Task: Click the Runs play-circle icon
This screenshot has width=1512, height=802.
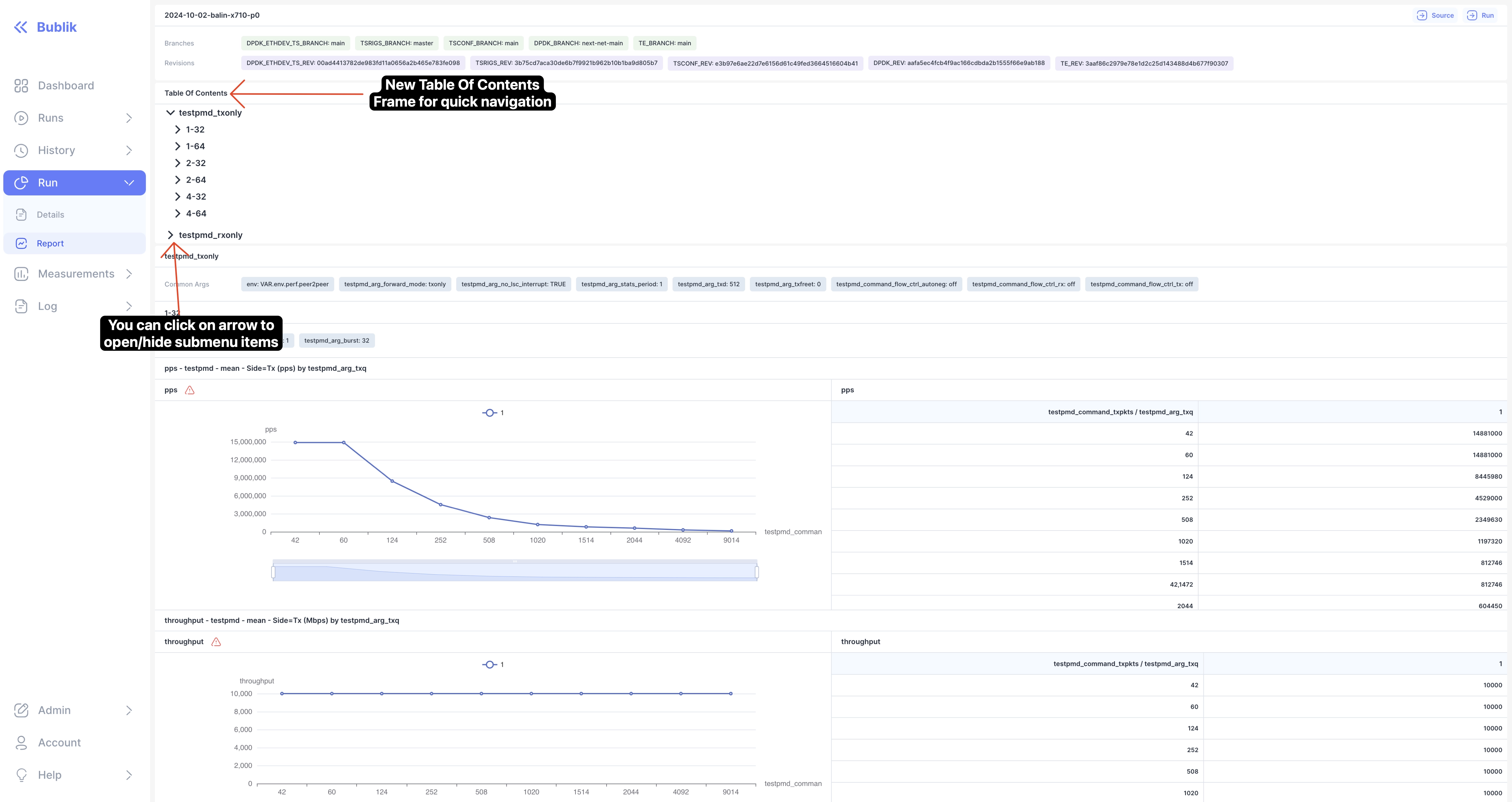Action: click(21, 118)
